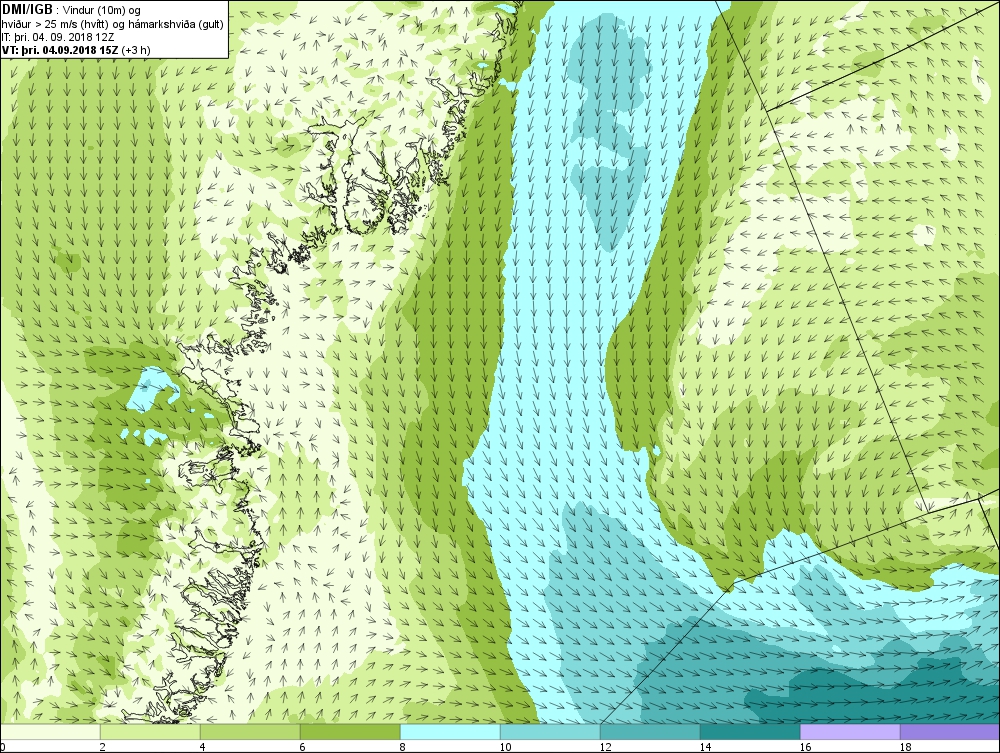Click the legend scale label '8'
This screenshot has height=753, width=1000.
coord(402,747)
